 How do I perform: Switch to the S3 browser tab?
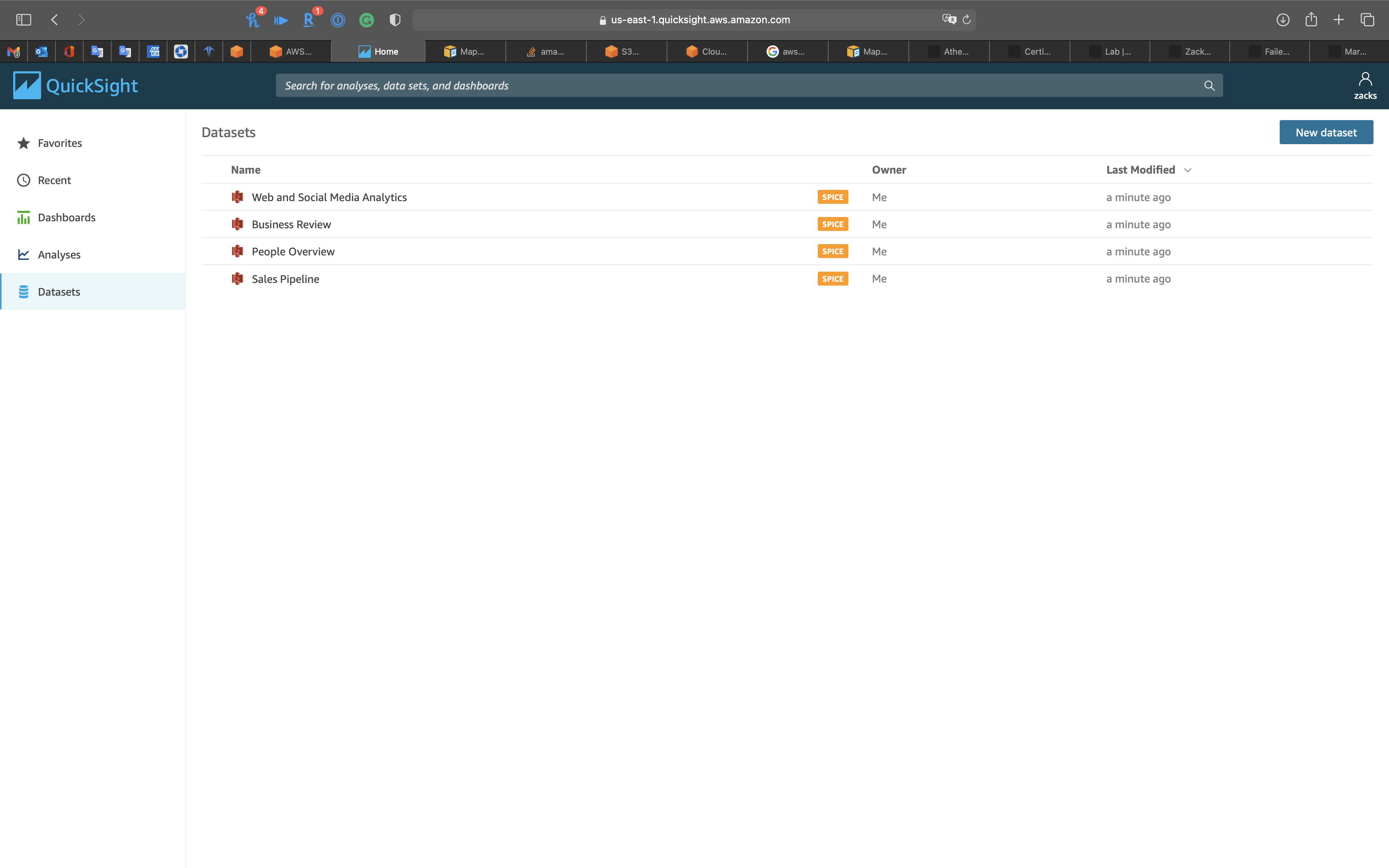626,52
